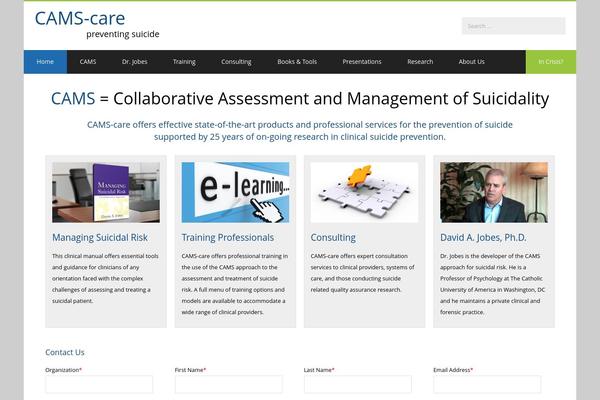Open the e-learning thumbnail image
Viewport: 600px width, 400px height.
click(235, 192)
